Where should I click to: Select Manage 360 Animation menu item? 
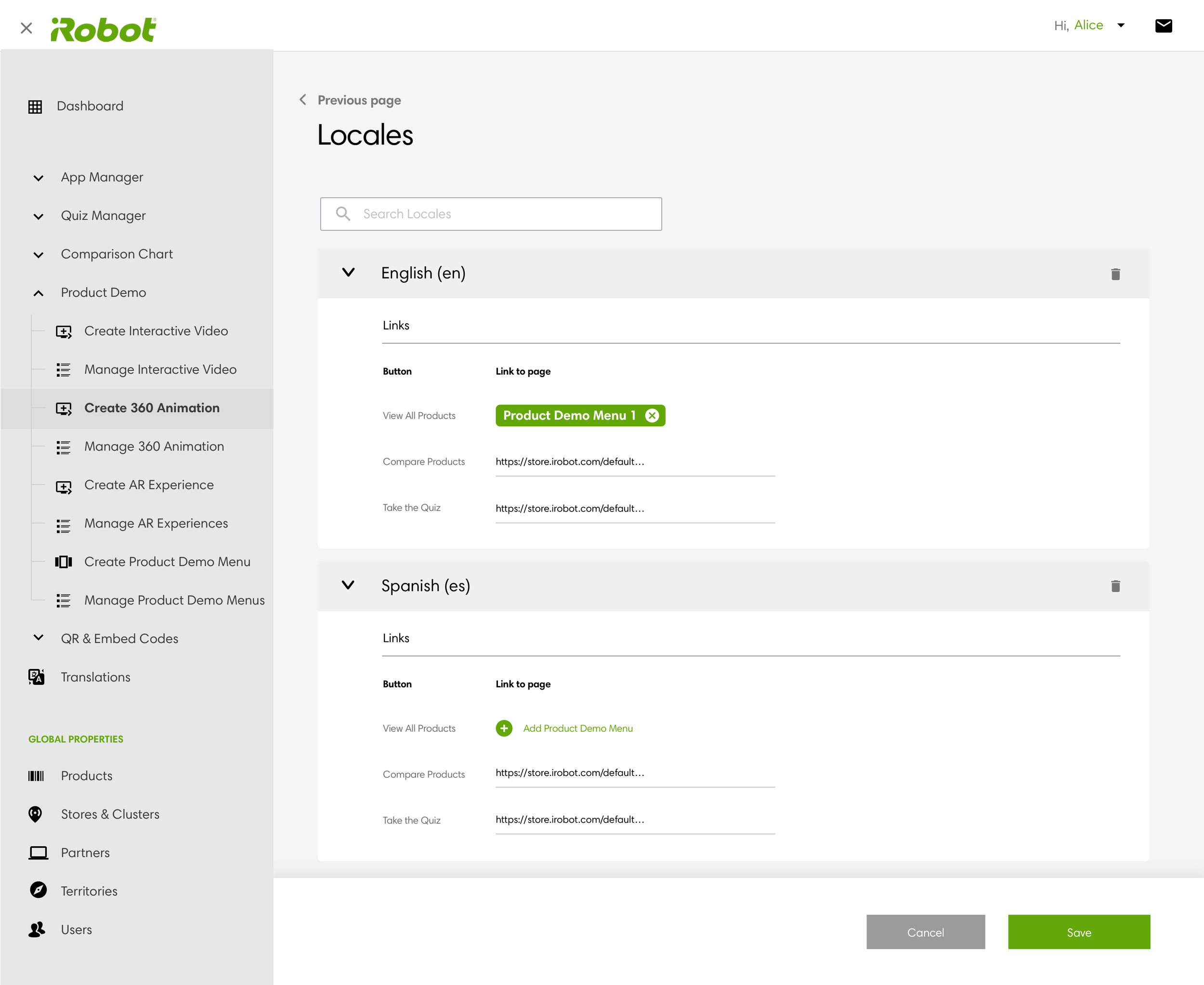coord(154,447)
